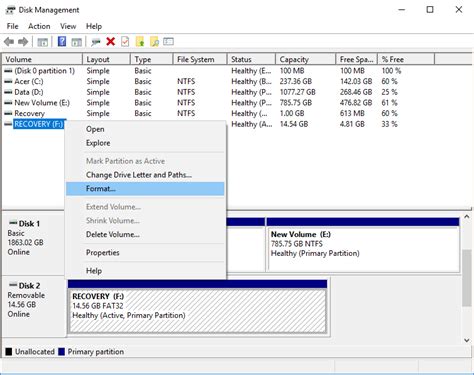Viewport: 474px width, 375px height.
Task: Click the Back arrow in the toolbar
Action: tap(9, 42)
